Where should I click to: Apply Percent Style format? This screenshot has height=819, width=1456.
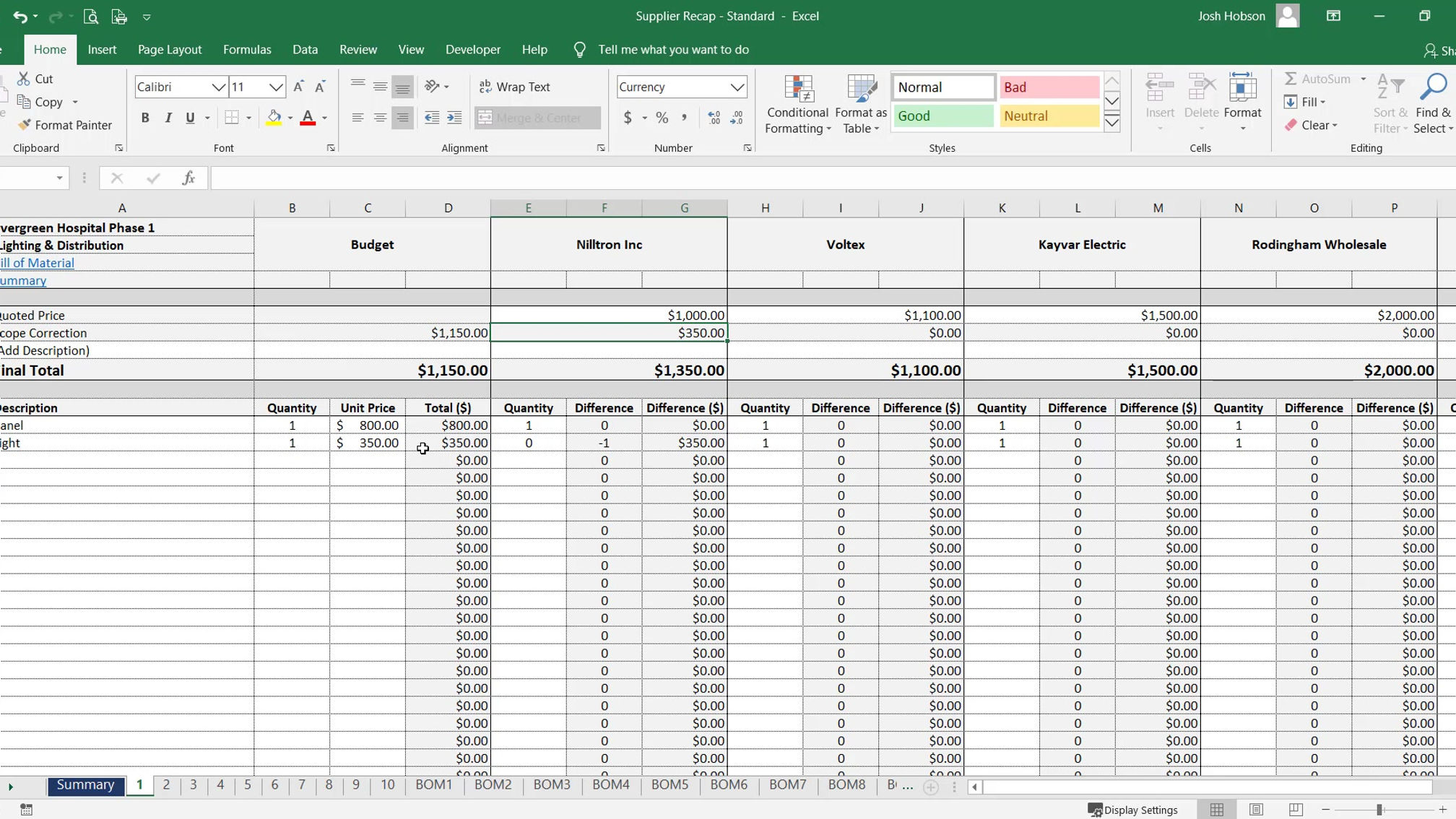[x=662, y=118]
